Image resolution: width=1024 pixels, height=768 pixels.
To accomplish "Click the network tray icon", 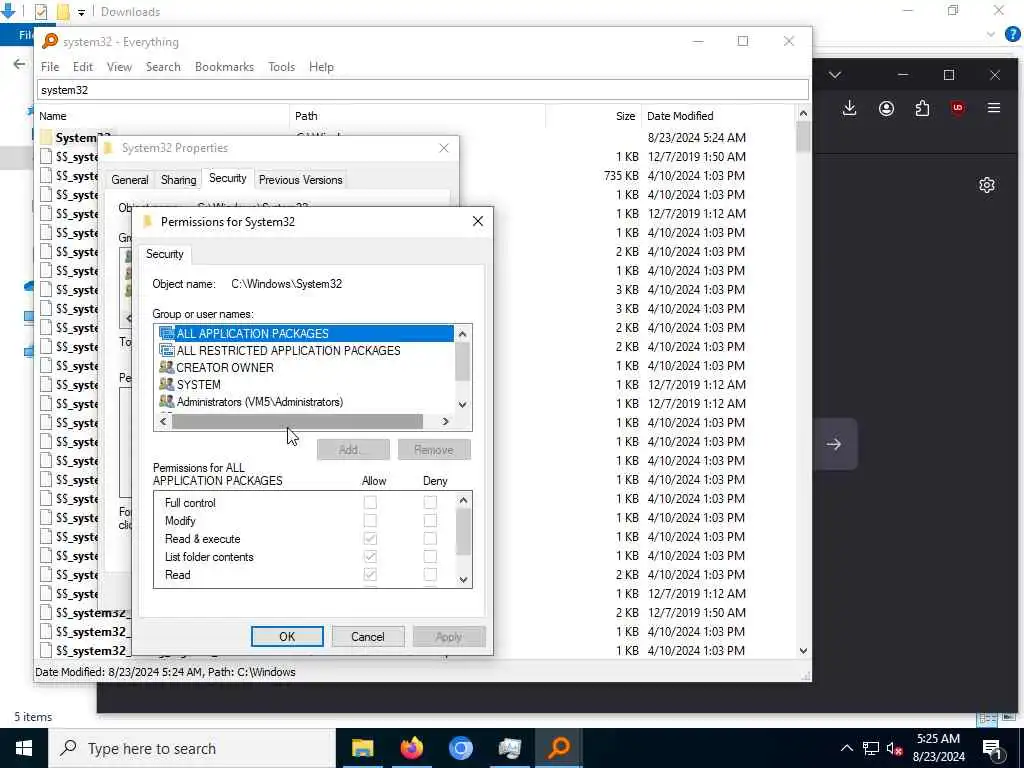I will [x=871, y=749].
